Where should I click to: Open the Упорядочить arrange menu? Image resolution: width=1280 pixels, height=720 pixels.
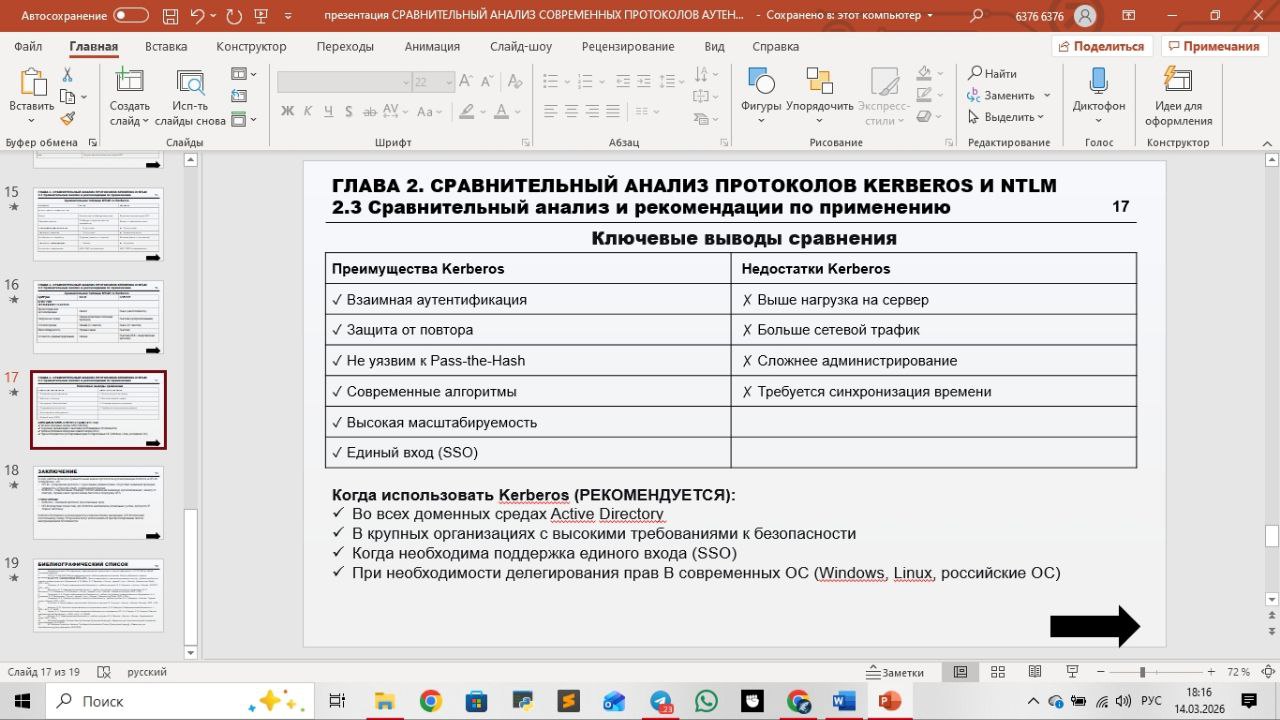(x=819, y=98)
